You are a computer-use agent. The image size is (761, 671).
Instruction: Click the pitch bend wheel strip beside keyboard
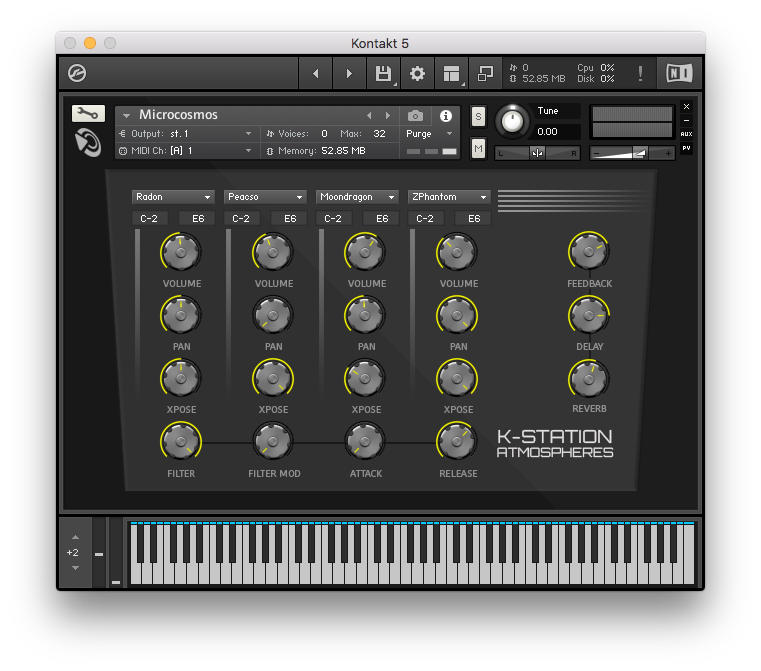click(99, 553)
